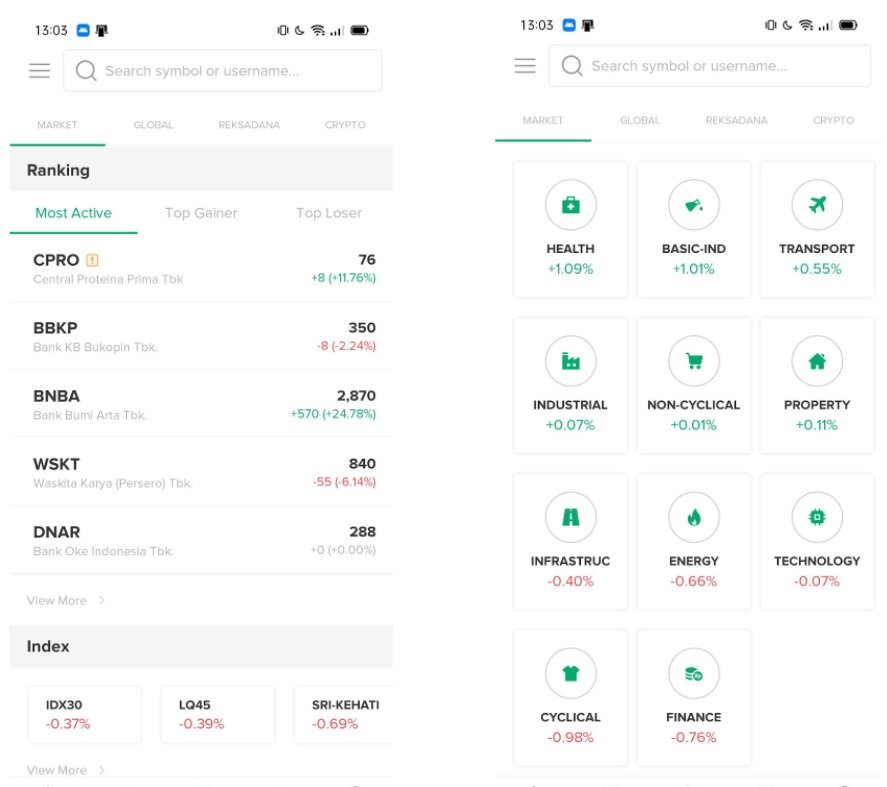Open hamburger menu on left screen
Viewport: 887px width, 787px height.
40,71
